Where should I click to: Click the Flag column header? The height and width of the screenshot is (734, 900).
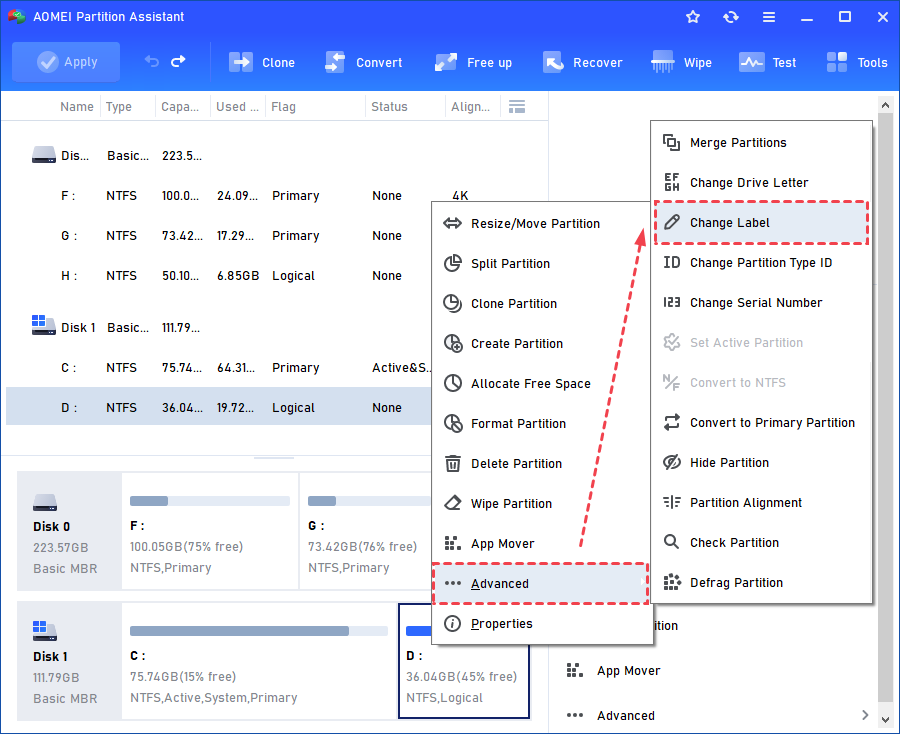[x=284, y=107]
